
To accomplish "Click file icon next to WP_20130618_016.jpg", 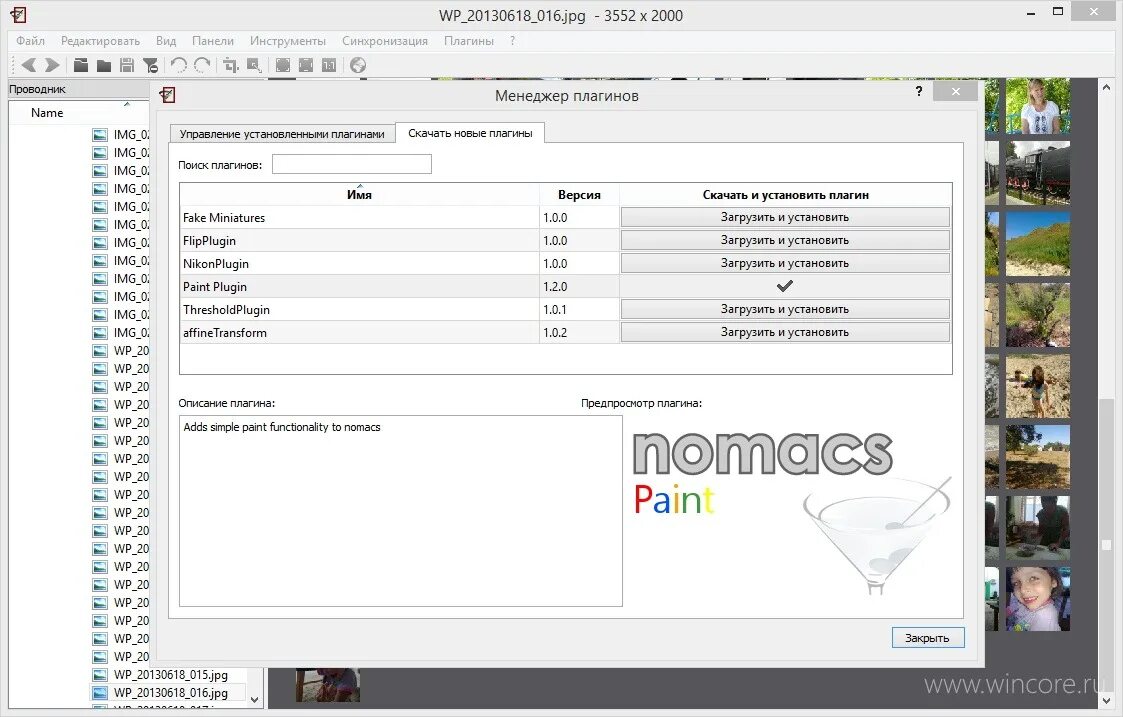I will click(x=100, y=693).
